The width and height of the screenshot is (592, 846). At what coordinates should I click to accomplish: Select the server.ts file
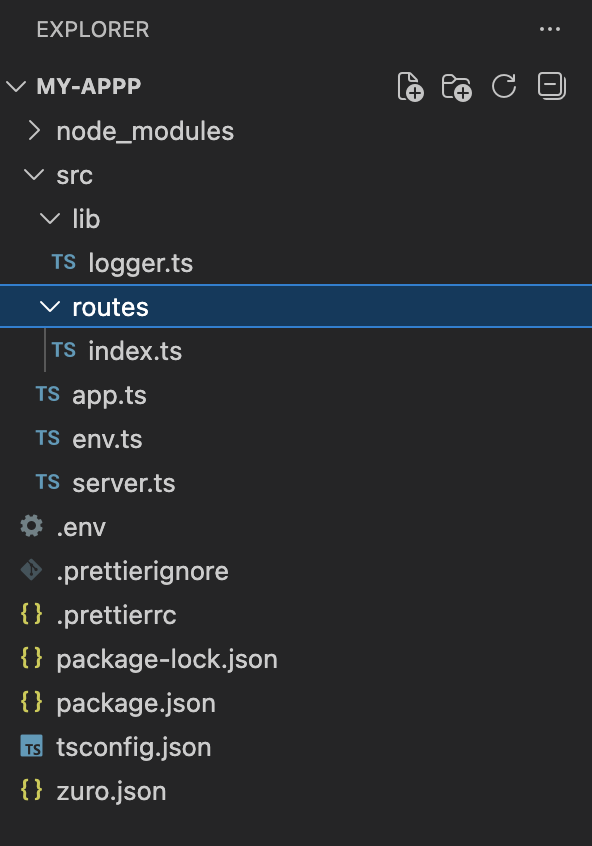pyautogui.click(x=123, y=483)
